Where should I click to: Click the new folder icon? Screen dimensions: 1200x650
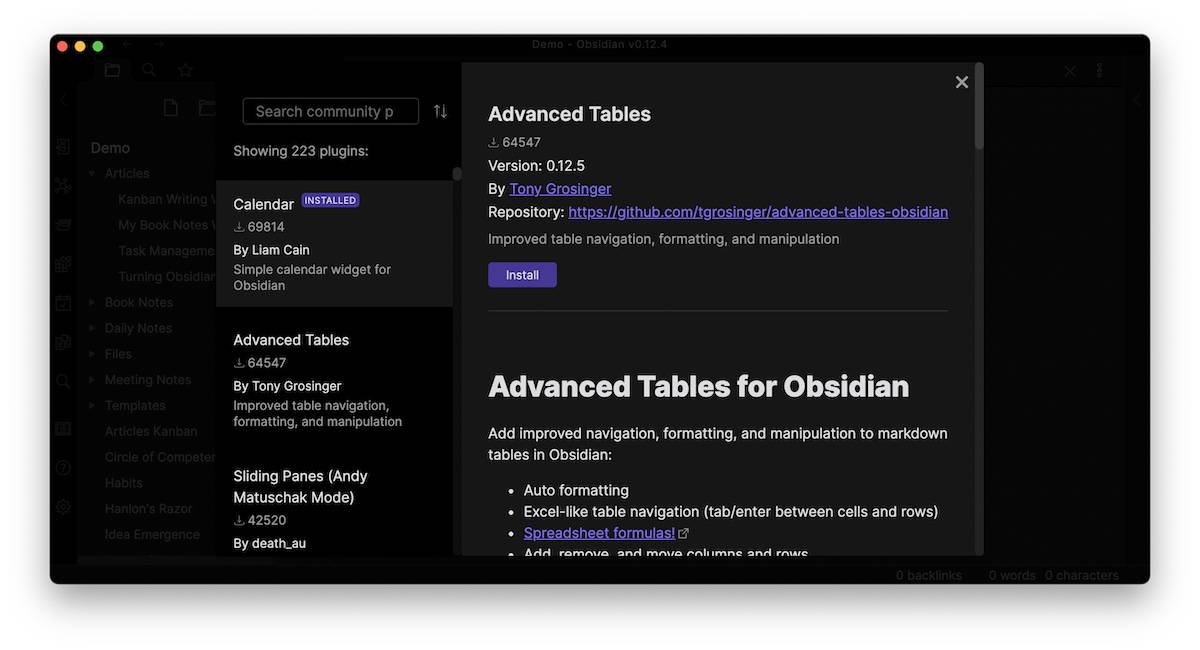point(206,108)
